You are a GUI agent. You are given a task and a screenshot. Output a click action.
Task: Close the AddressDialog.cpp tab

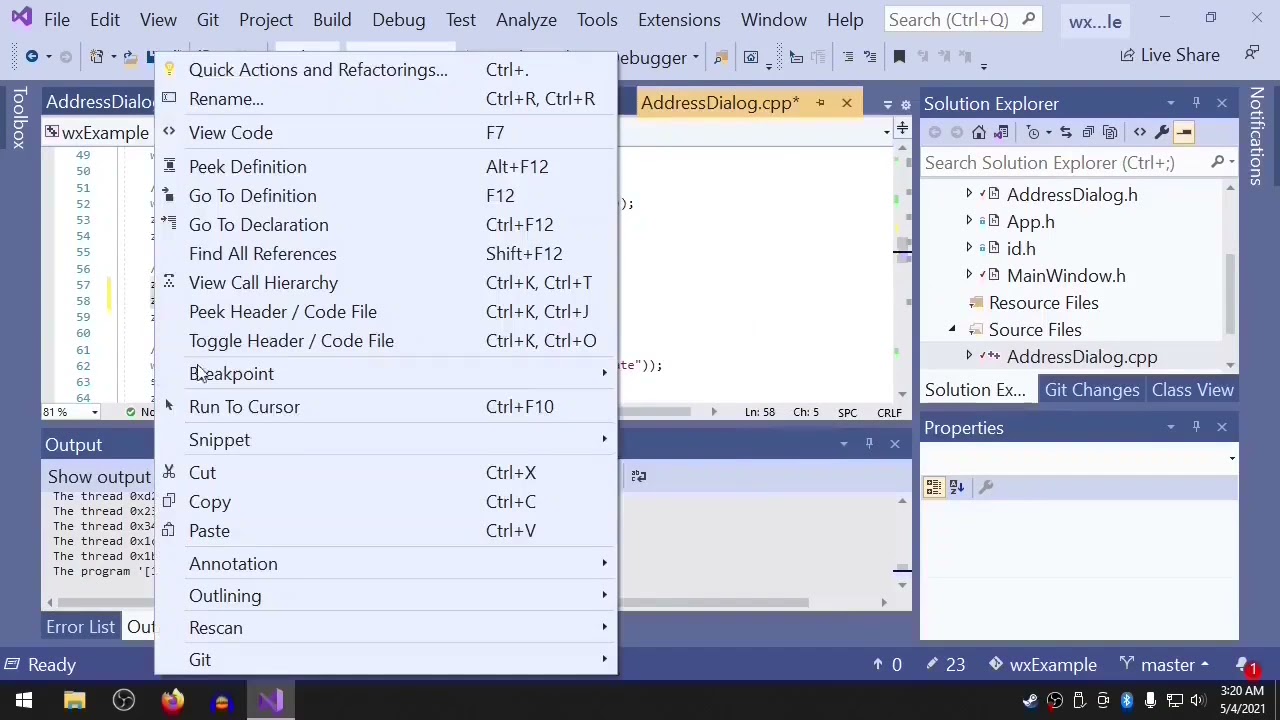click(847, 103)
